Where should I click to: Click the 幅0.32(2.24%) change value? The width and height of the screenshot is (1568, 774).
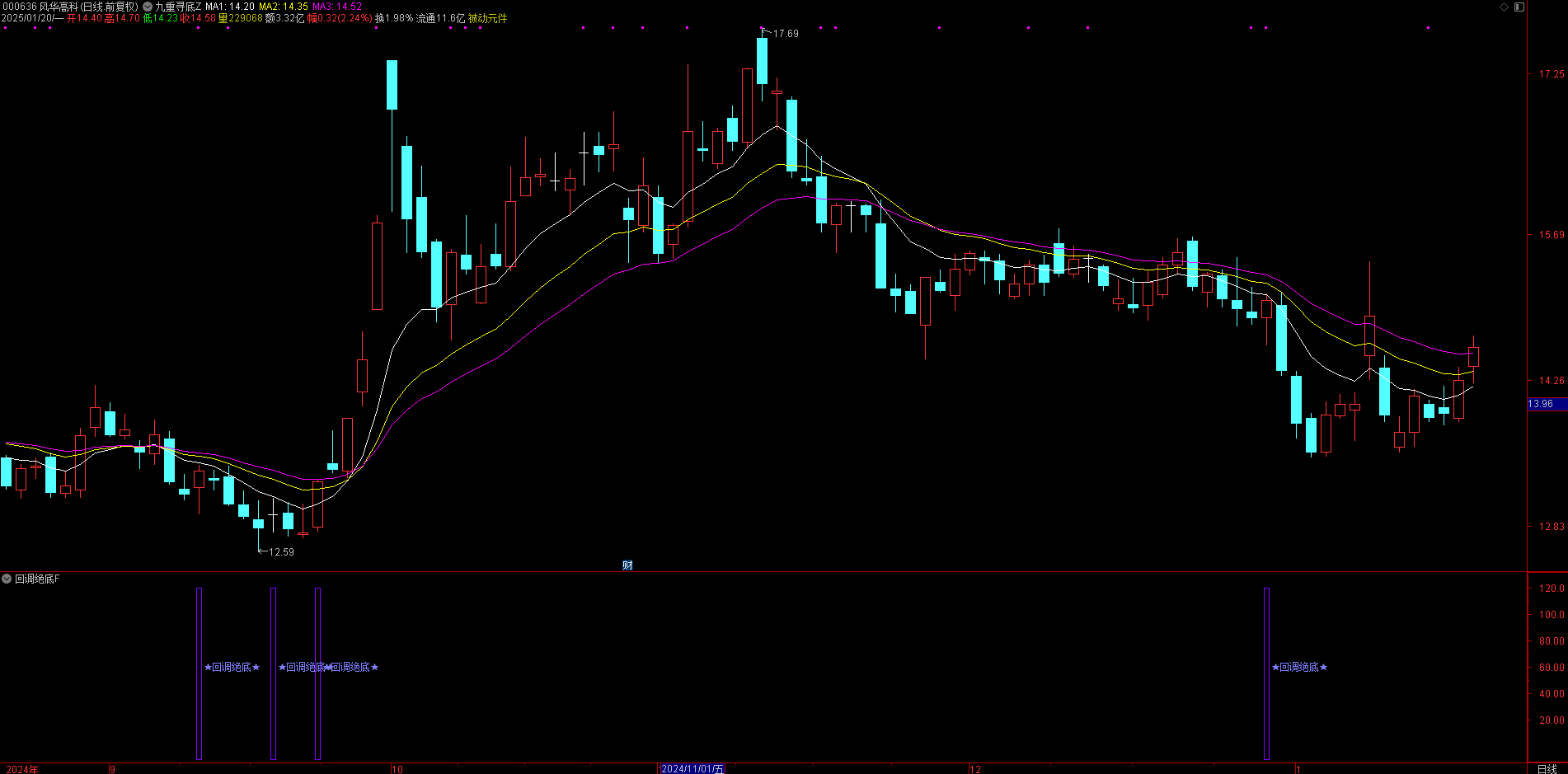tap(340, 18)
